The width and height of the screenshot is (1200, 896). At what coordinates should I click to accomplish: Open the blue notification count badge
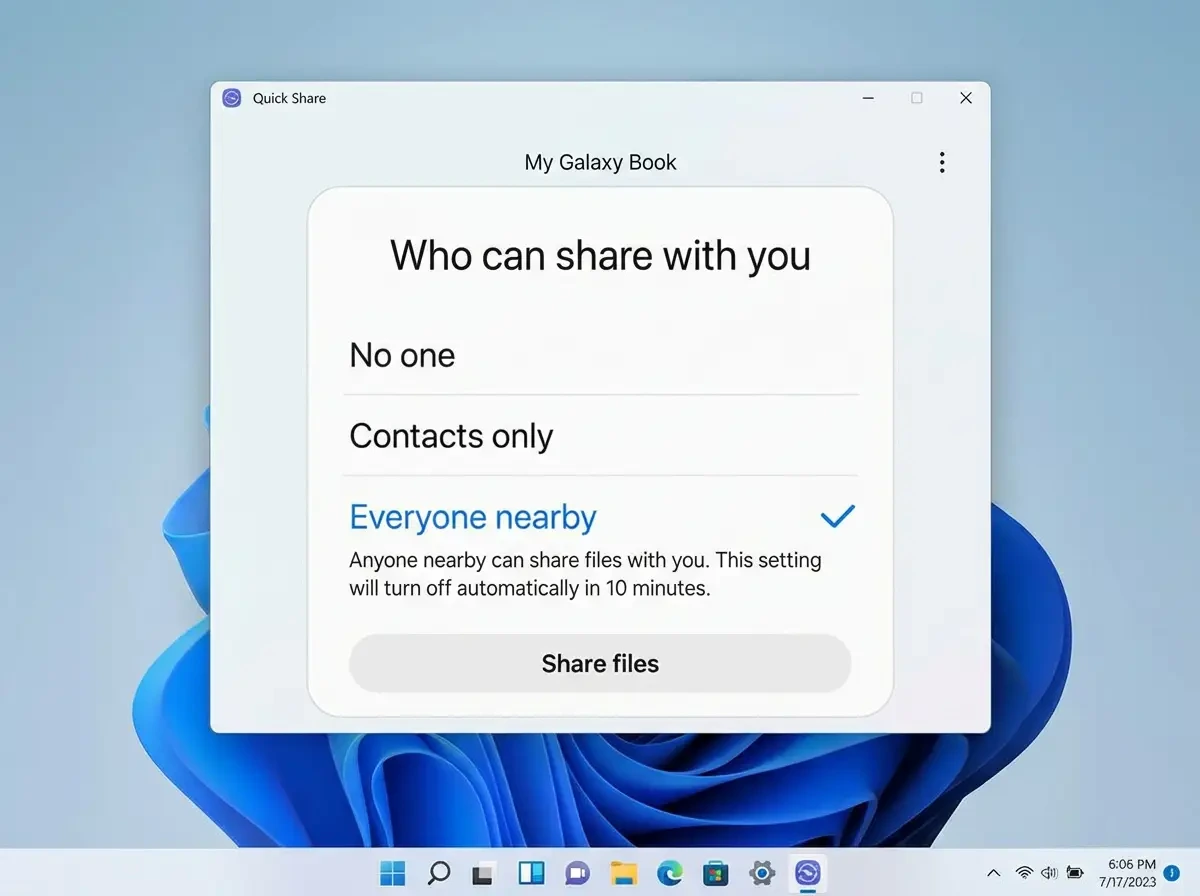coord(1172,873)
